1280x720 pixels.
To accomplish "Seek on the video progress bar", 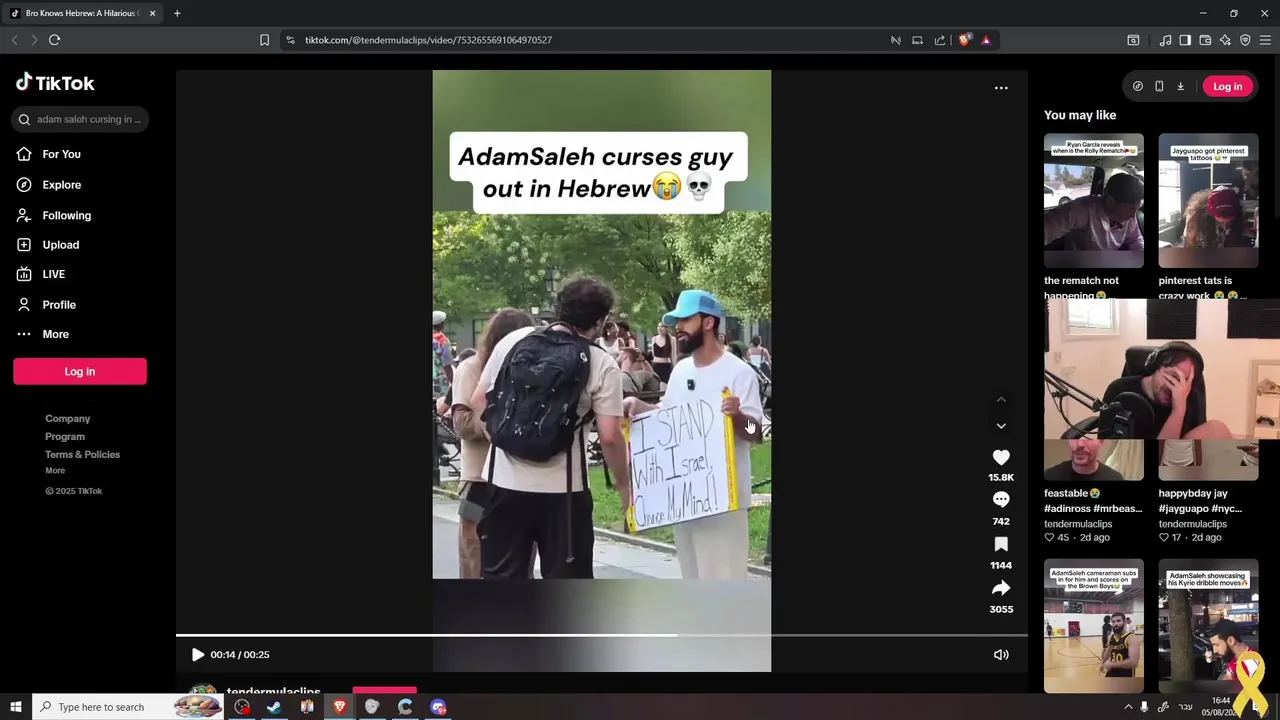I will pos(602,635).
